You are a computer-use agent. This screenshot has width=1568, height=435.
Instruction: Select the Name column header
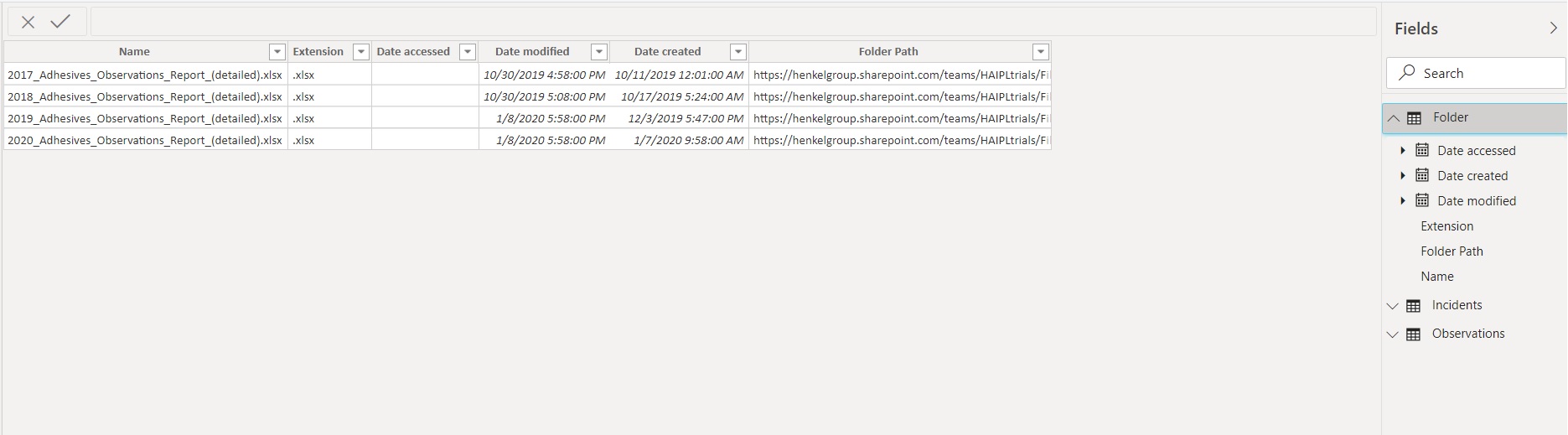[x=134, y=52]
